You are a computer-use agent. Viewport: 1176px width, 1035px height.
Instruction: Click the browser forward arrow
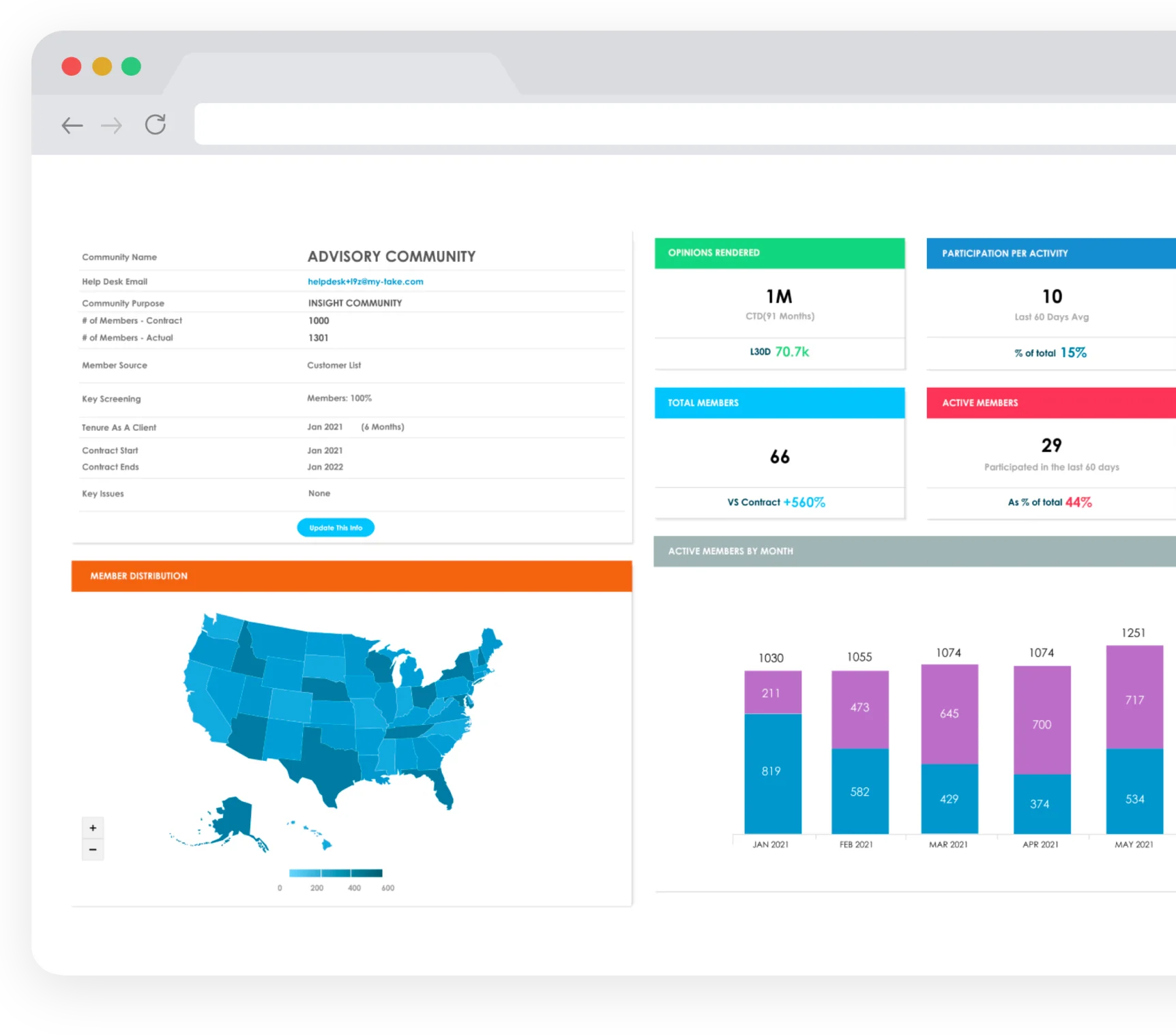pyautogui.click(x=111, y=125)
